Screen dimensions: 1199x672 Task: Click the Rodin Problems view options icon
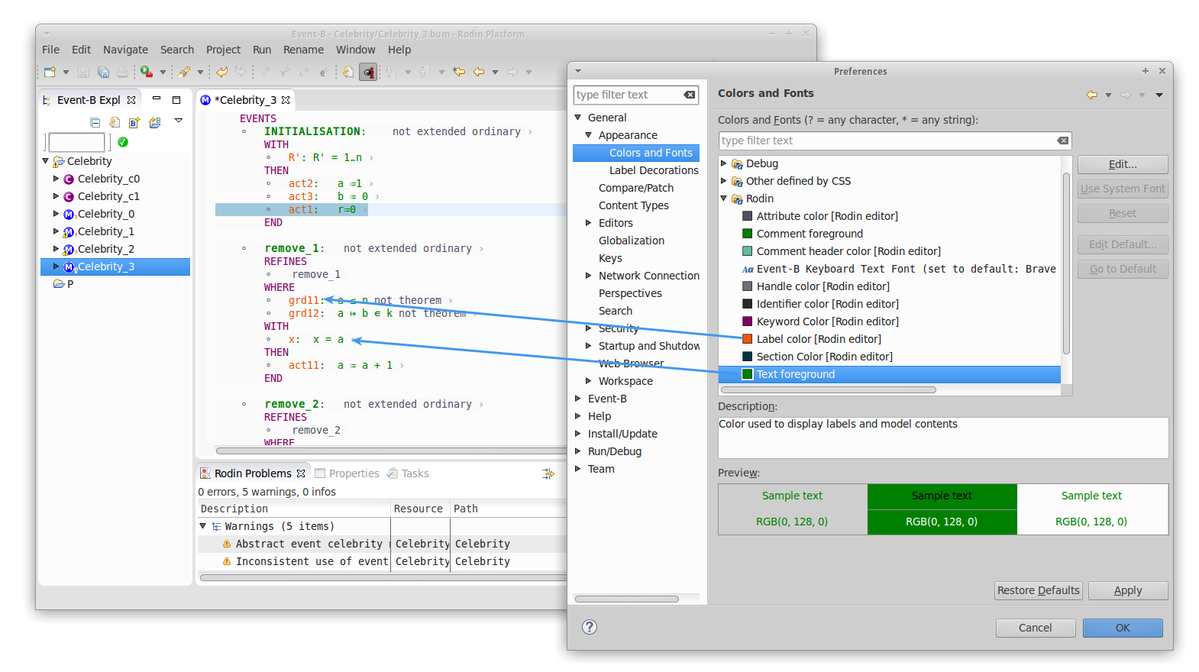(x=548, y=474)
